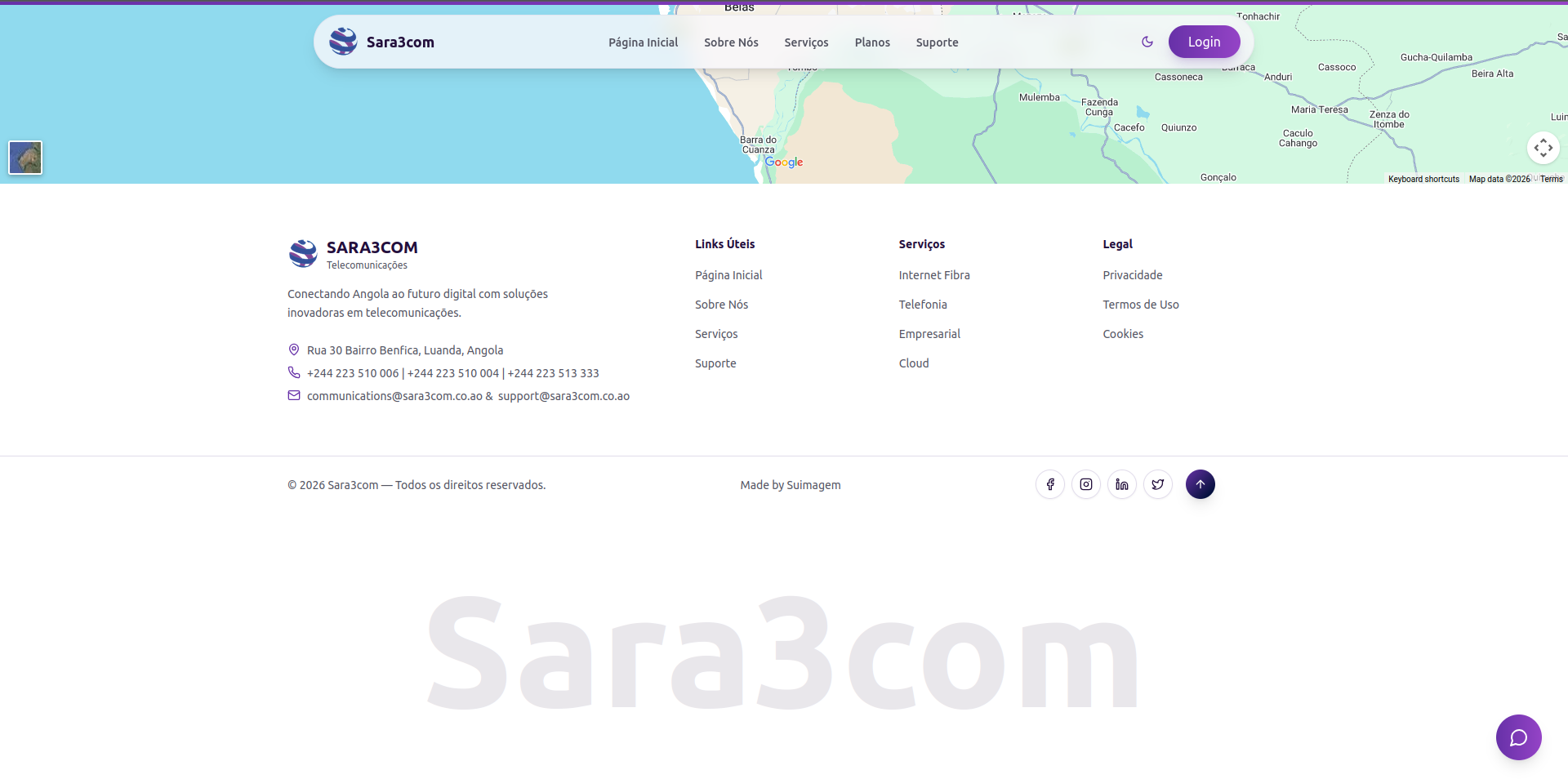Open footer Página Inicial link
Screen dimensions: 1568x779
click(728, 275)
